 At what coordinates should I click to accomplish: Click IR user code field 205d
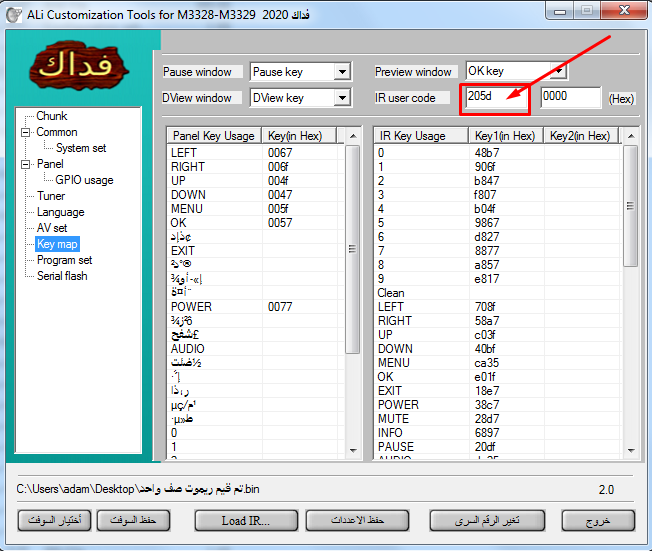pos(494,97)
